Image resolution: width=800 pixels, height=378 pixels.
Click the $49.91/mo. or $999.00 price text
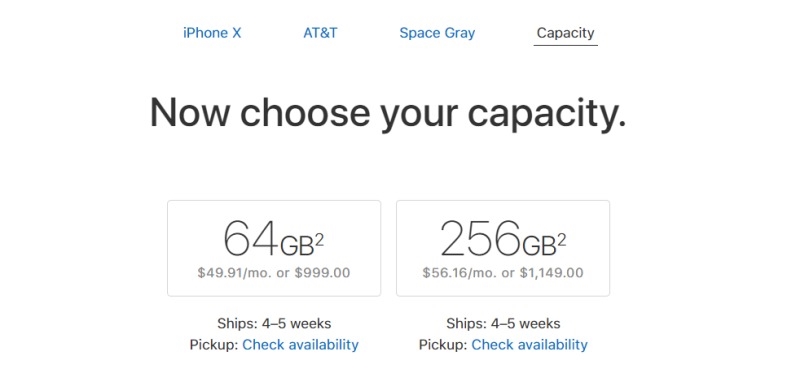pyautogui.click(x=274, y=273)
